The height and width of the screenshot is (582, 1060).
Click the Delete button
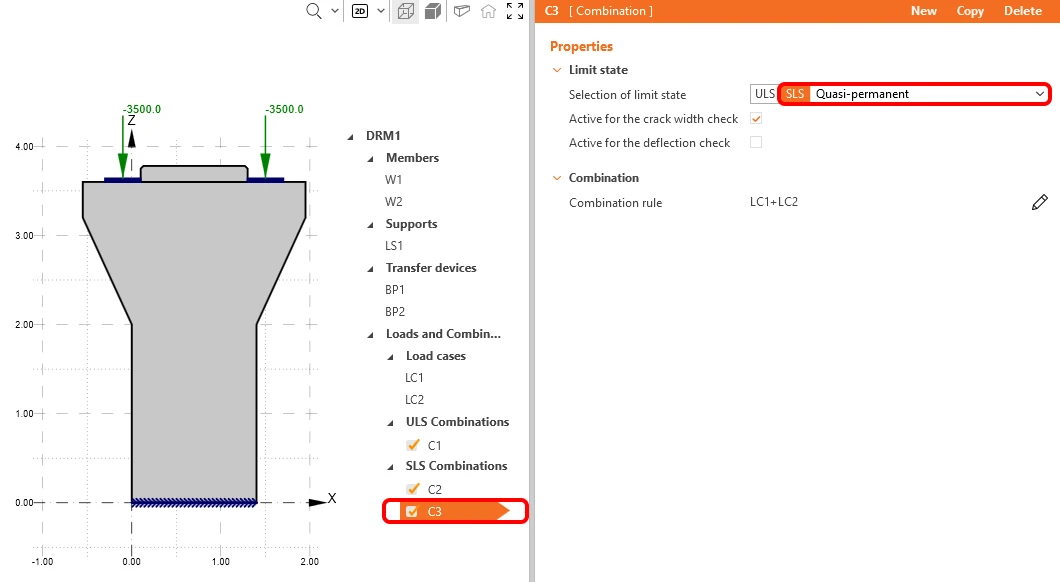pos(1022,11)
